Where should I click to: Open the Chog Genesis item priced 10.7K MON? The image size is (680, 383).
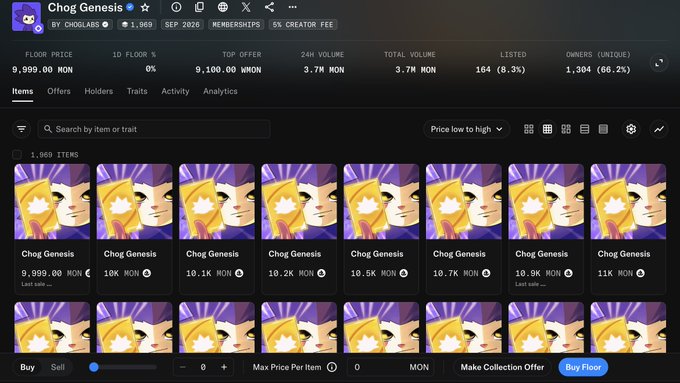pyautogui.click(x=464, y=229)
